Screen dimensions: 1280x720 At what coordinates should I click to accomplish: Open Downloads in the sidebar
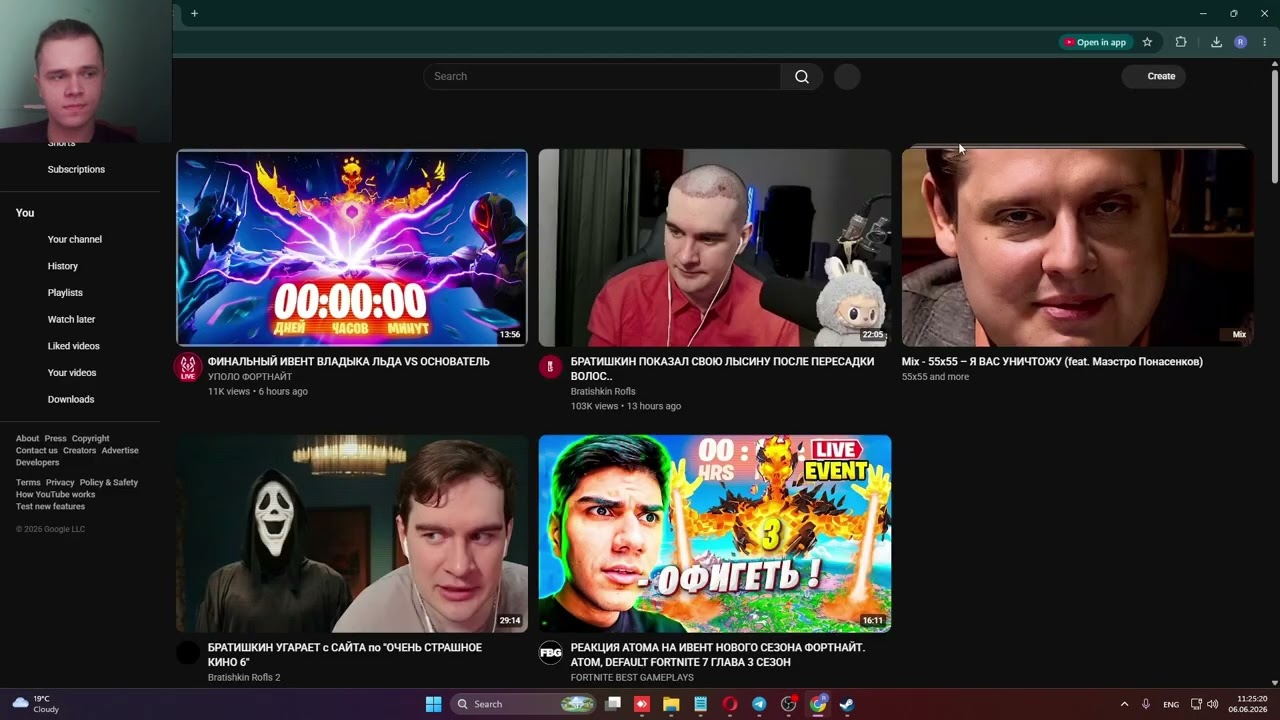(71, 399)
